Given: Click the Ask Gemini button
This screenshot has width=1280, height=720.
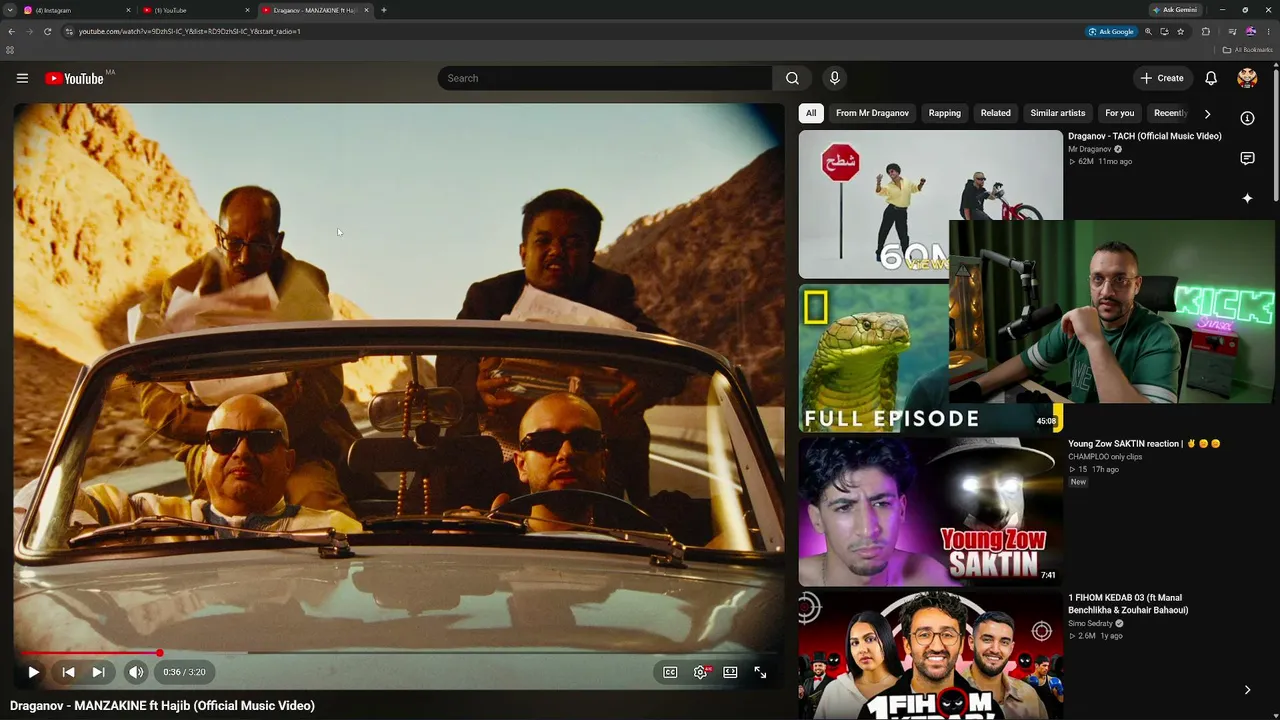Looking at the screenshot, I should 1175,10.
